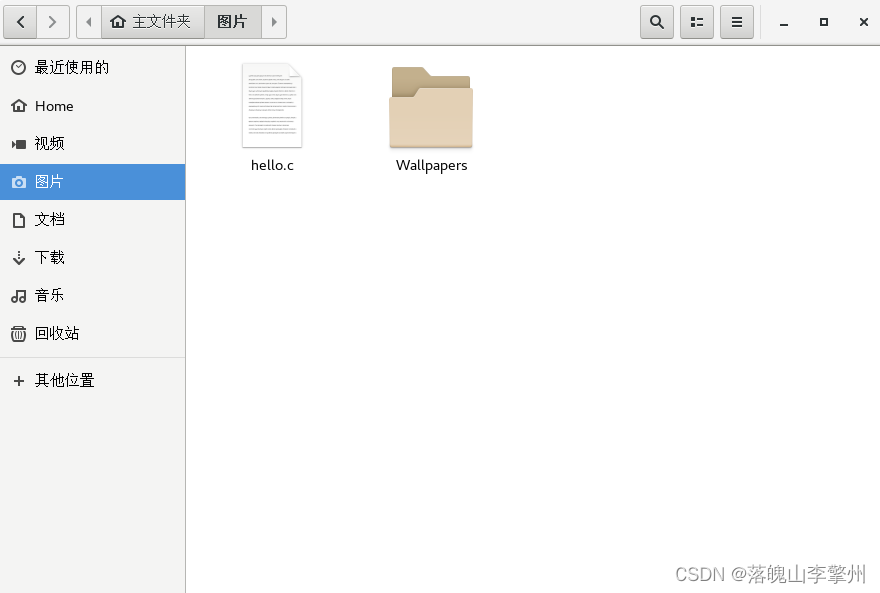Click the forward navigation arrow

pos(52,21)
